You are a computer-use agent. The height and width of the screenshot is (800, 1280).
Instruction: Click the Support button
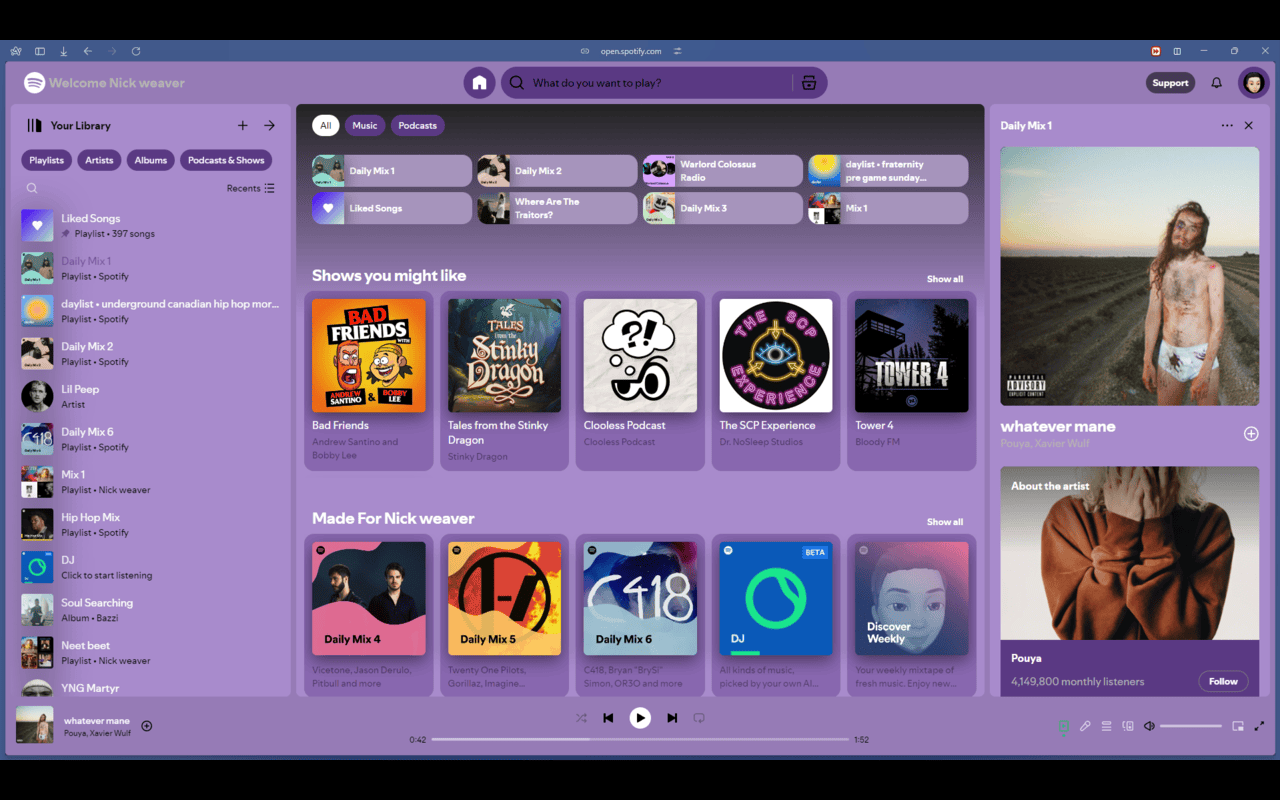pyautogui.click(x=1170, y=83)
